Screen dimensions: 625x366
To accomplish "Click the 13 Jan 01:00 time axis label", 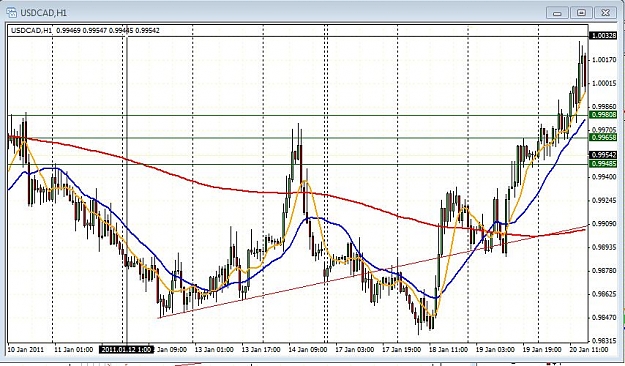I will click(214, 350).
